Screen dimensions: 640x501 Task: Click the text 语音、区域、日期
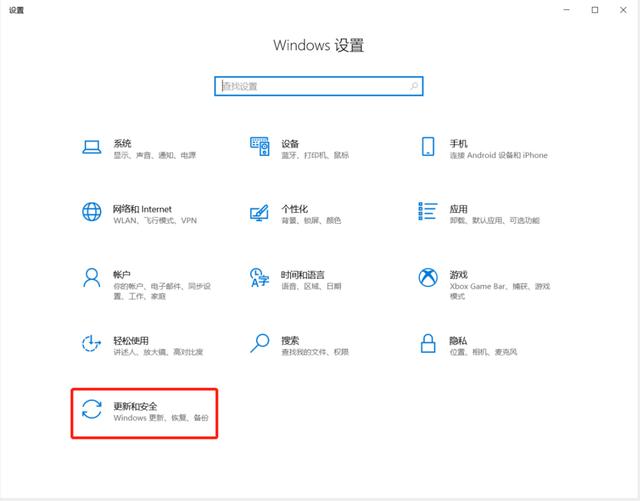(311, 286)
